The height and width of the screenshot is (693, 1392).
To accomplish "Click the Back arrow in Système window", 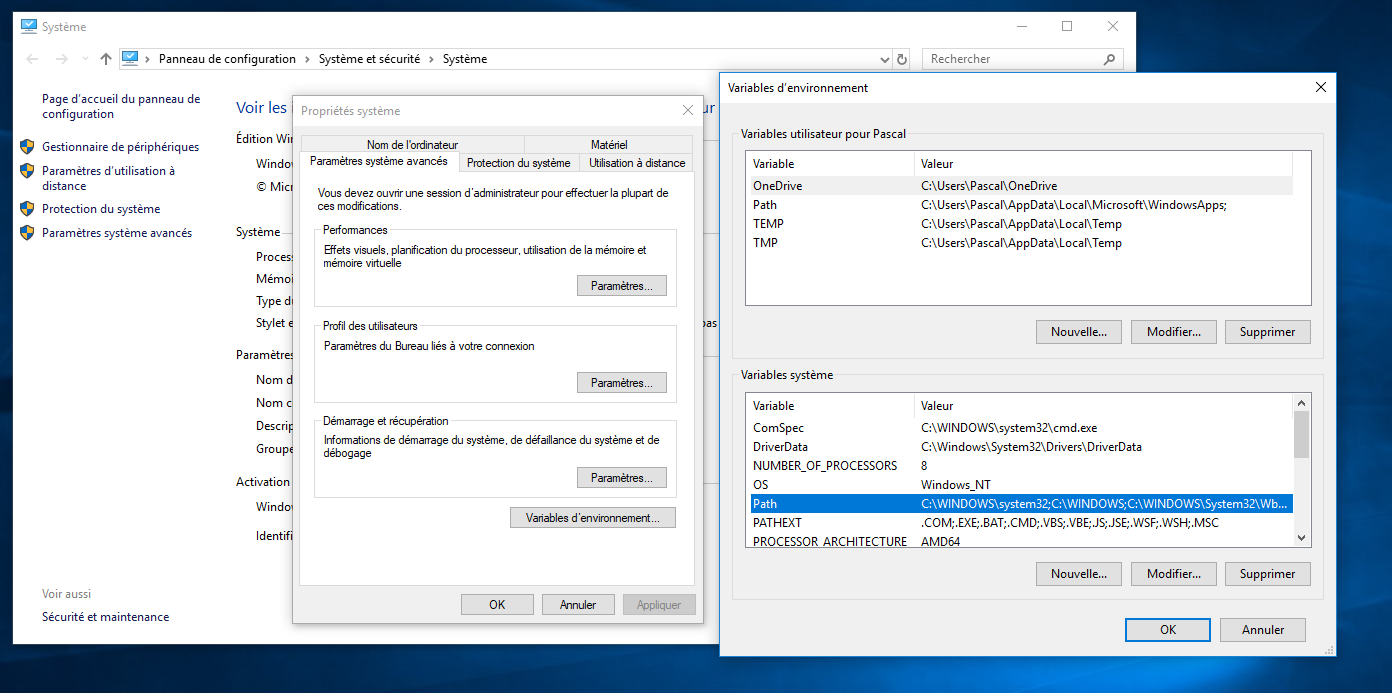I will tap(32, 59).
